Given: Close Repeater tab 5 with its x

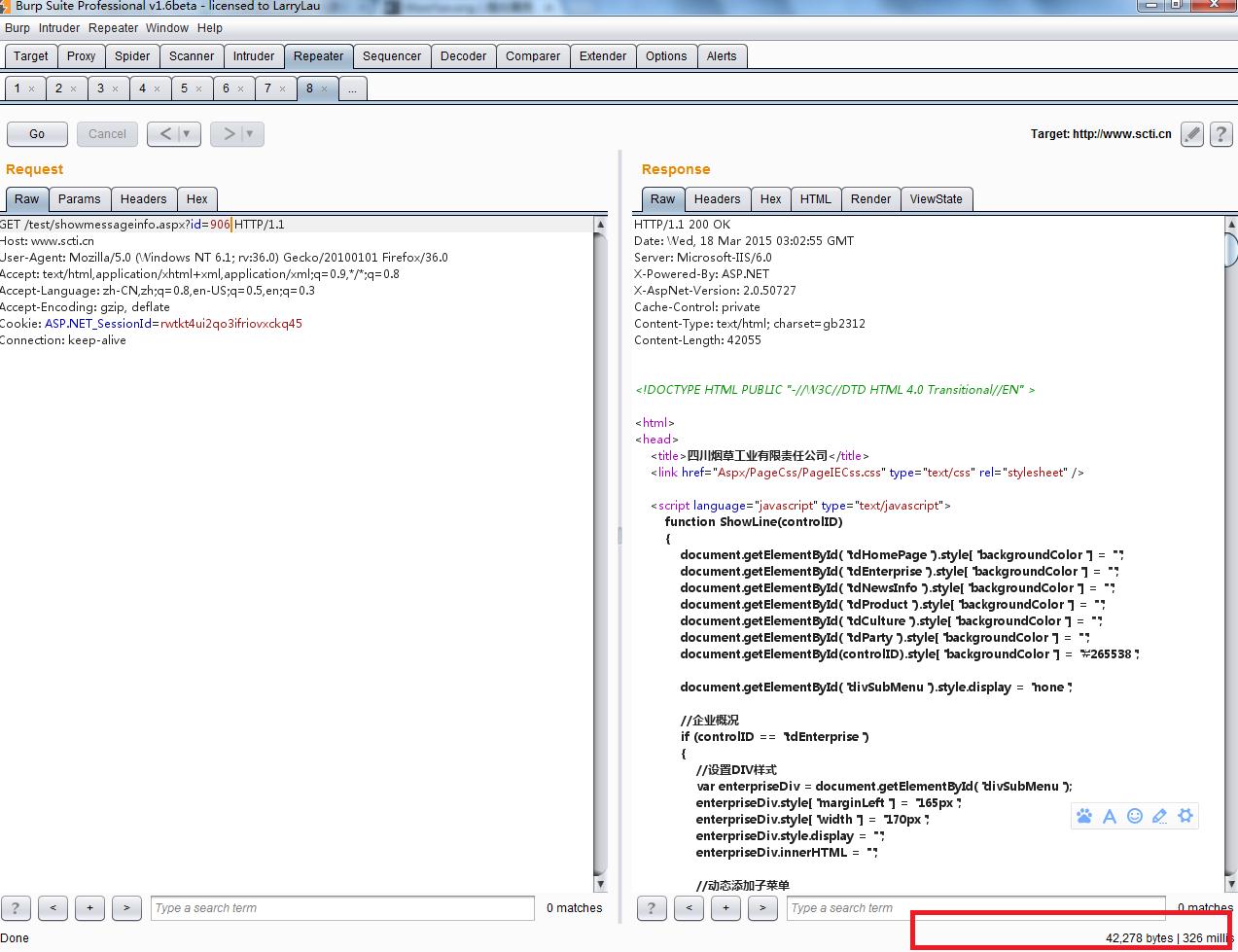Looking at the screenshot, I should pos(198,88).
